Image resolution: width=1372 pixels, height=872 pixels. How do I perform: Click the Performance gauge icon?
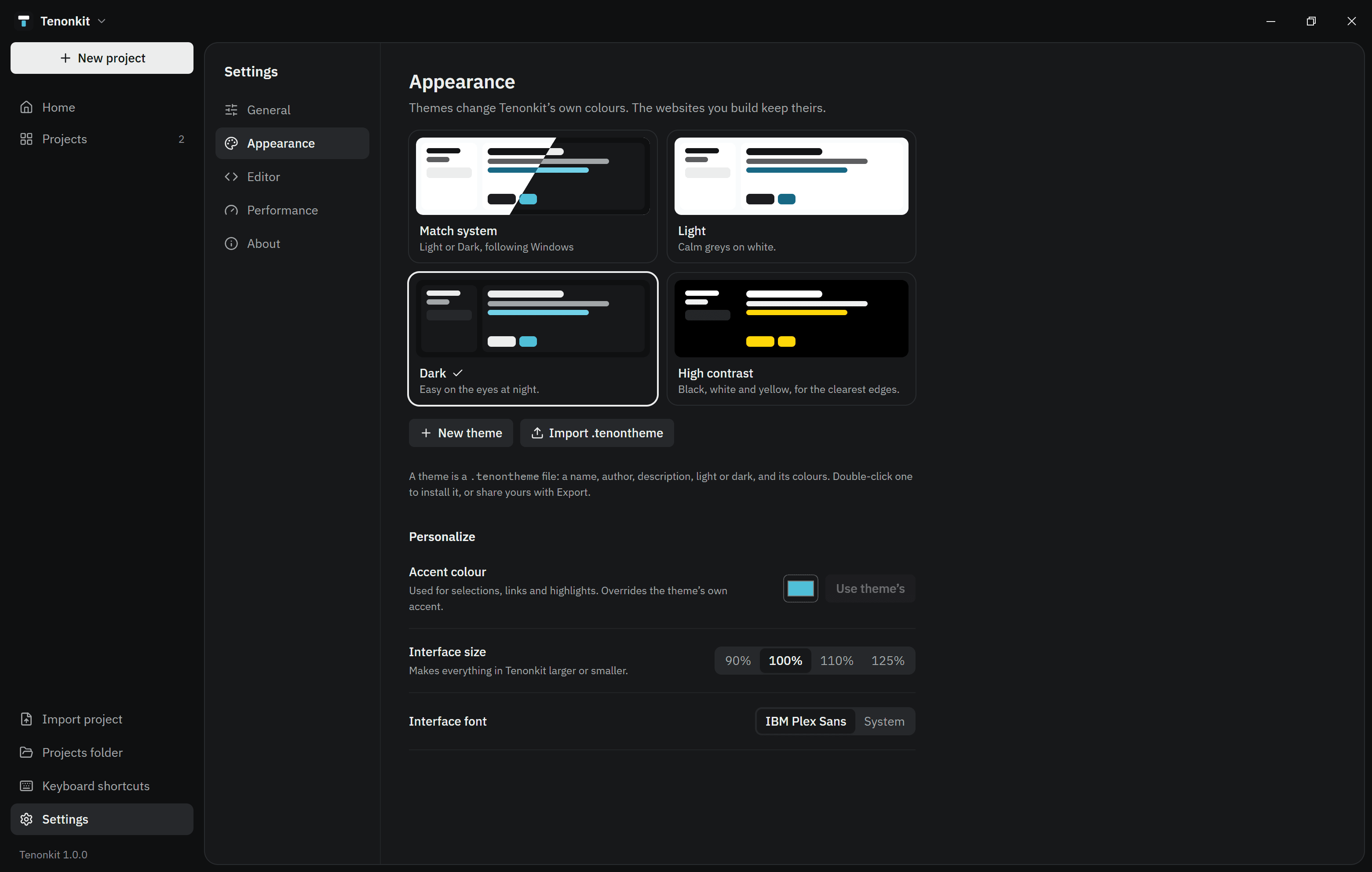click(231, 210)
